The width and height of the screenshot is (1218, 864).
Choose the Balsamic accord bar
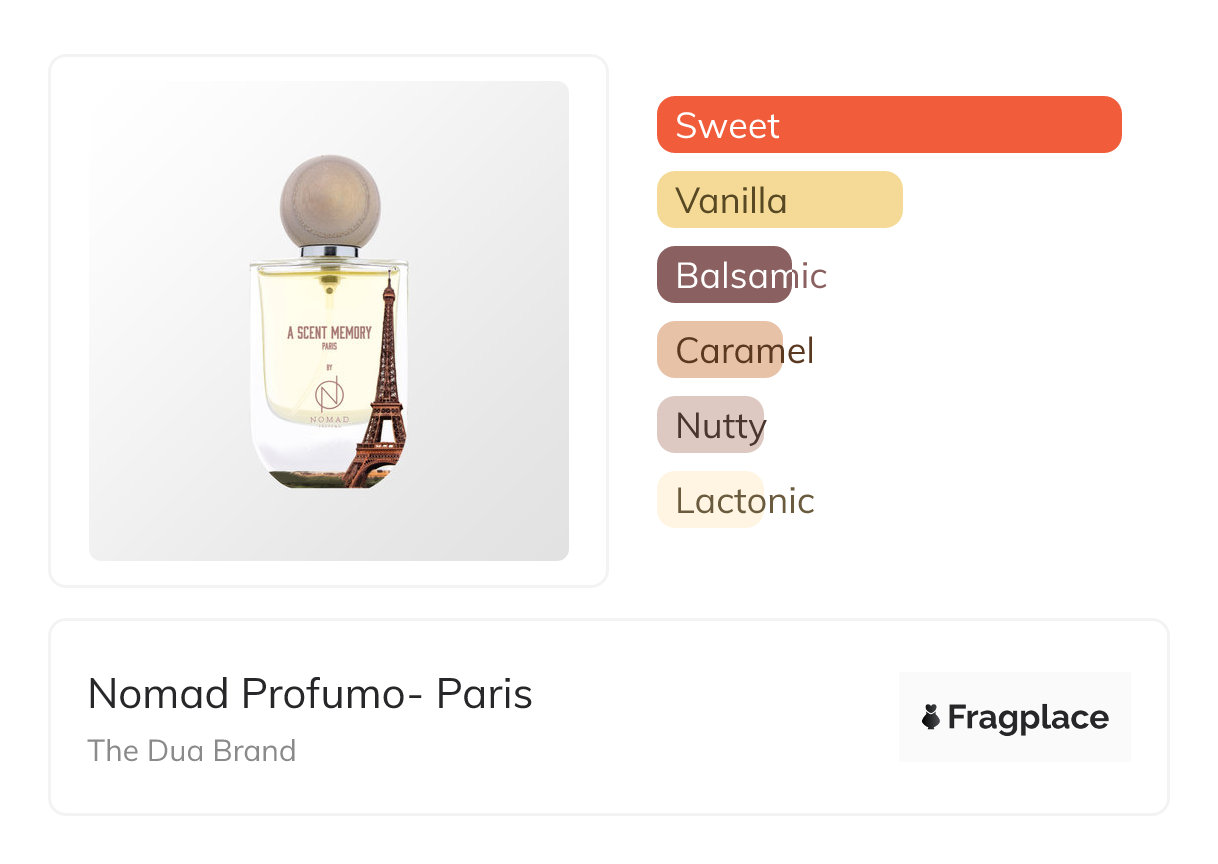coord(724,275)
